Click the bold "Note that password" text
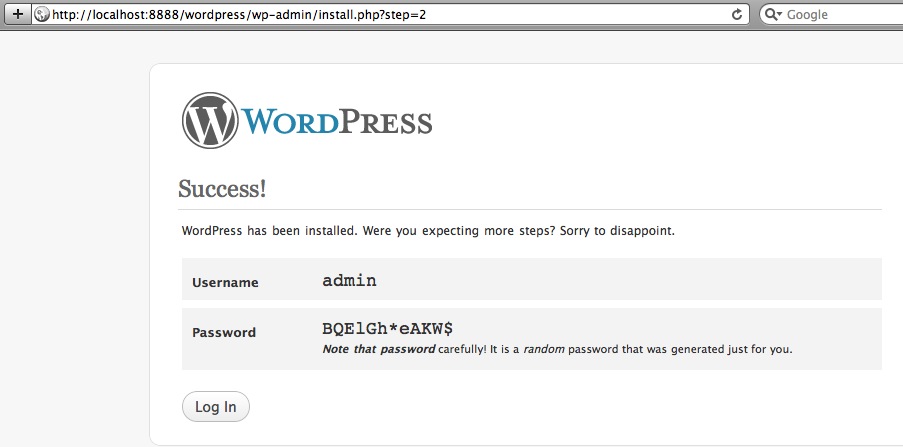The height and width of the screenshot is (447, 903). pos(379,349)
